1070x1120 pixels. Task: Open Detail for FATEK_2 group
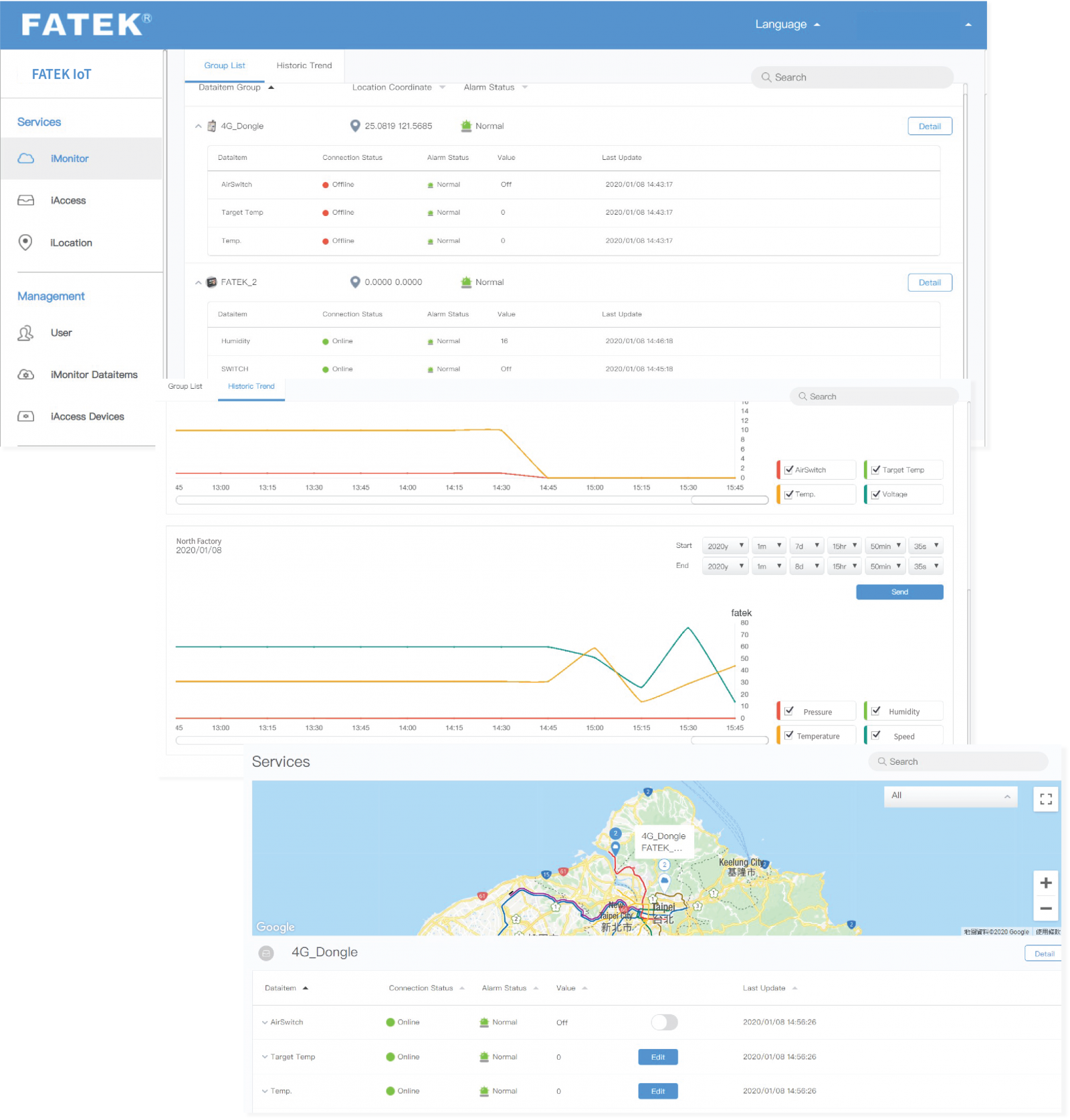pos(930,282)
